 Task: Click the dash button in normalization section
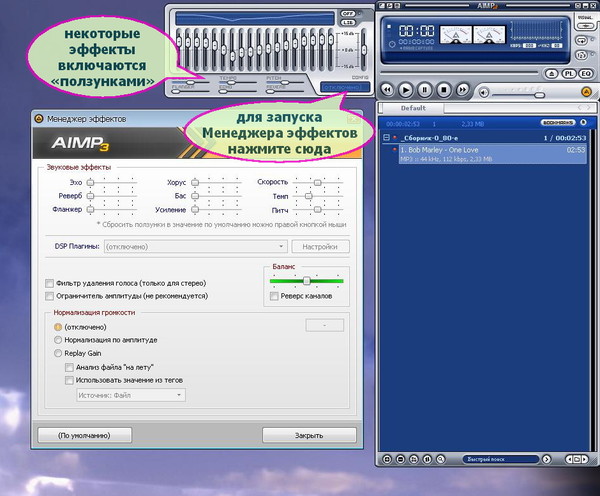(324, 325)
